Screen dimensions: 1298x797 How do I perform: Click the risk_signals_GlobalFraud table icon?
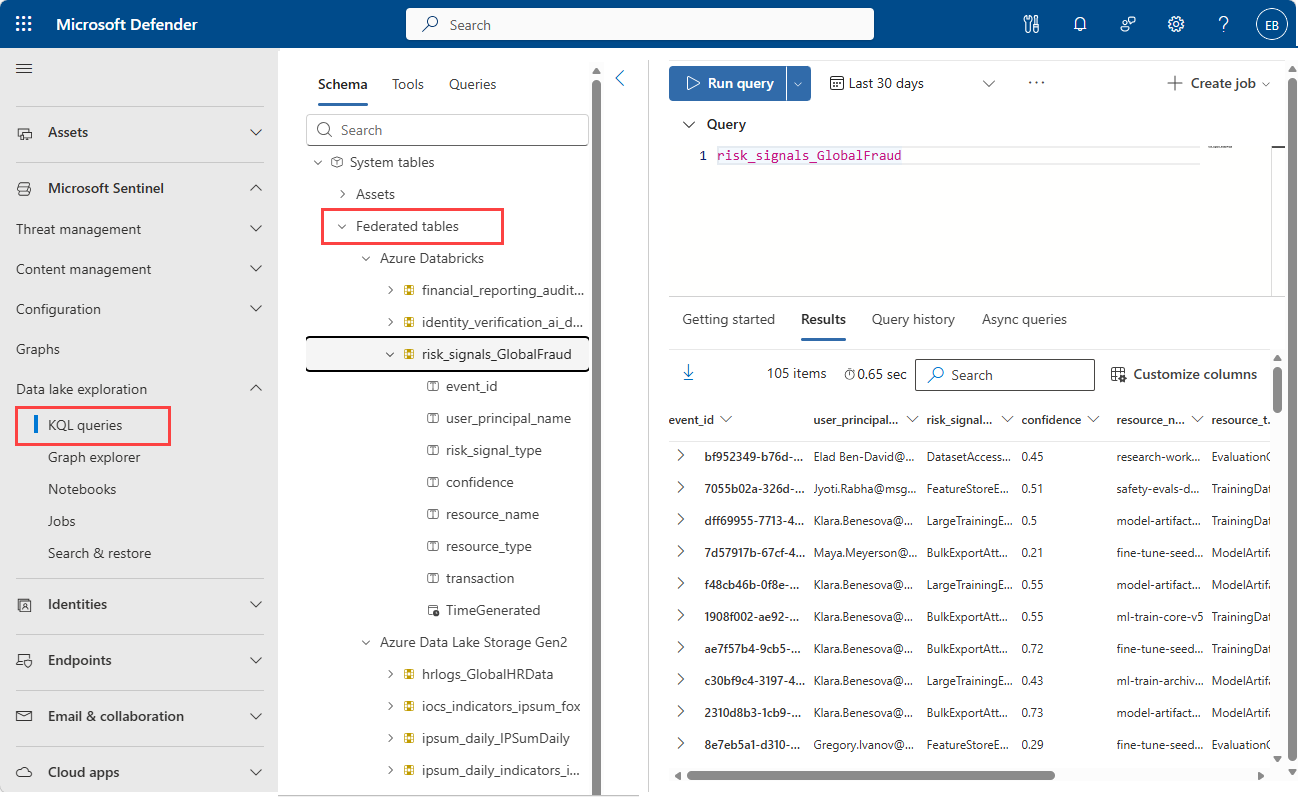[x=408, y=354]
